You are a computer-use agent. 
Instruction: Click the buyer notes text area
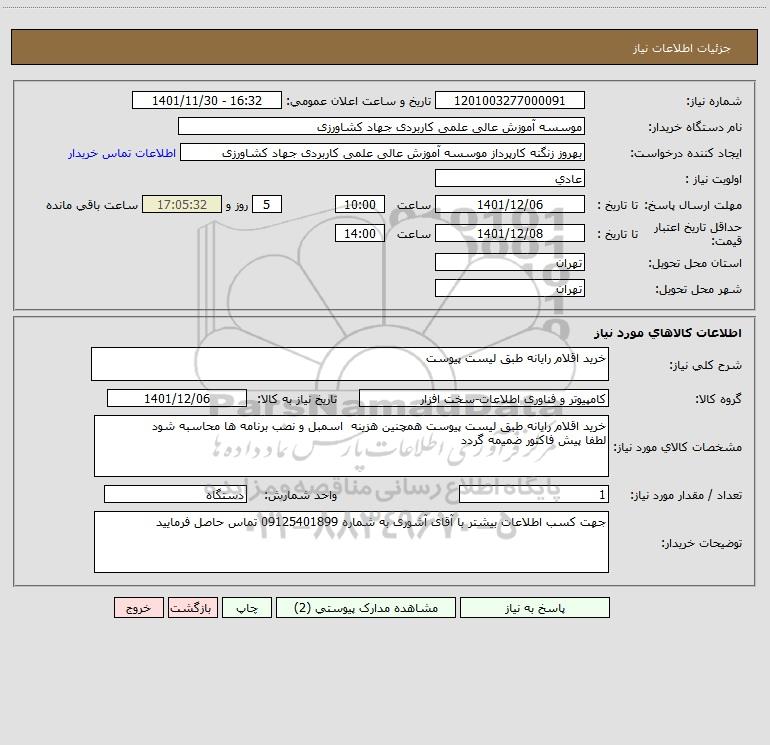coord(351,542)
